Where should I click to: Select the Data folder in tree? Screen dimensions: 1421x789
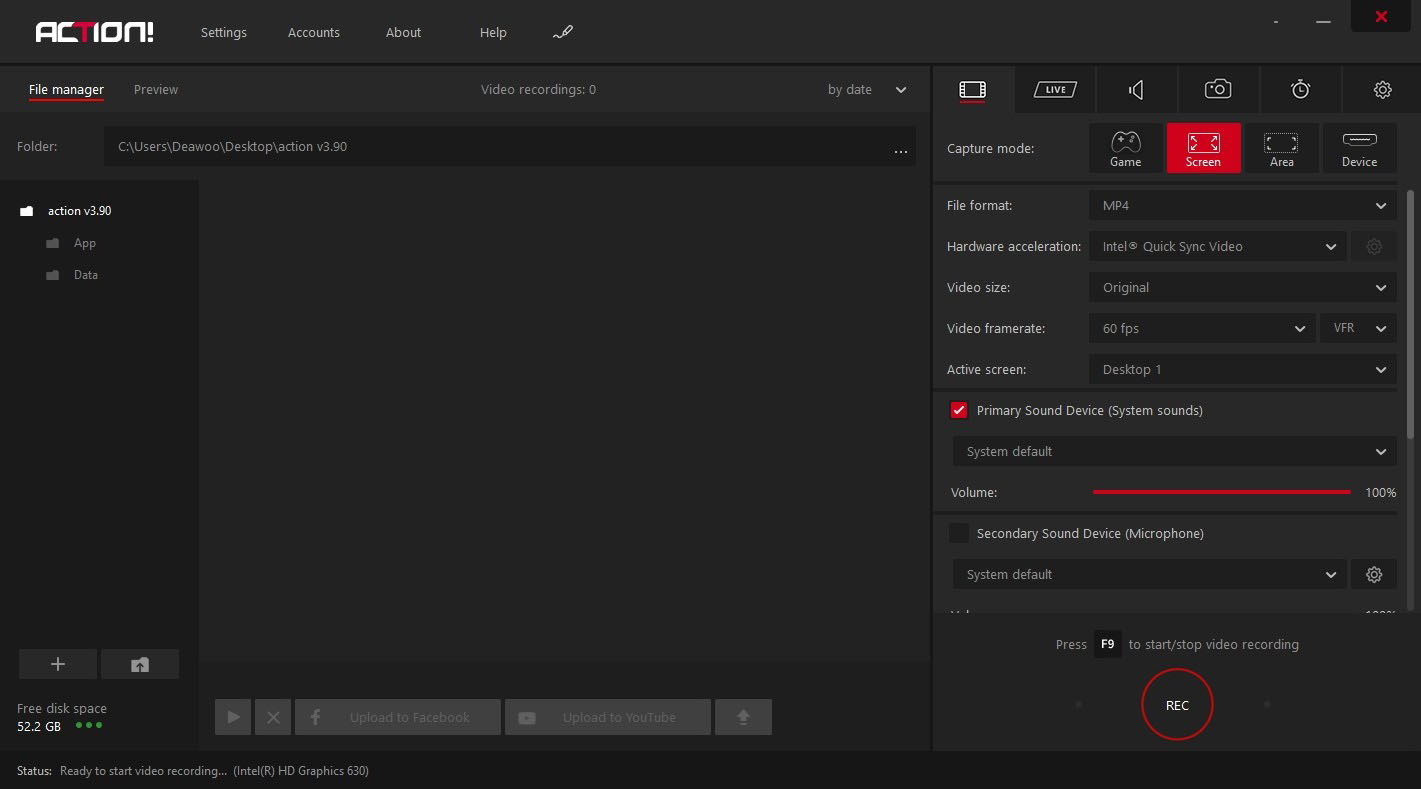tap(86, 275)
